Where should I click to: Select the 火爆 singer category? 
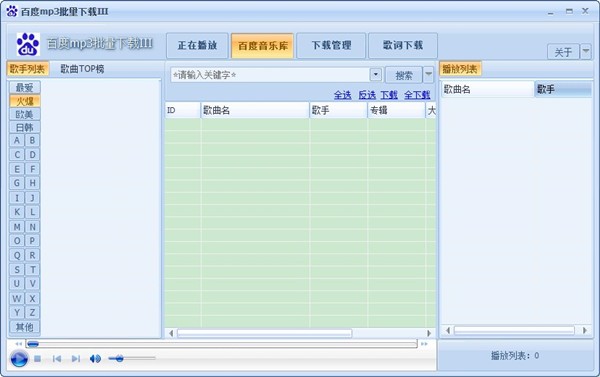(x=24, y=101)
